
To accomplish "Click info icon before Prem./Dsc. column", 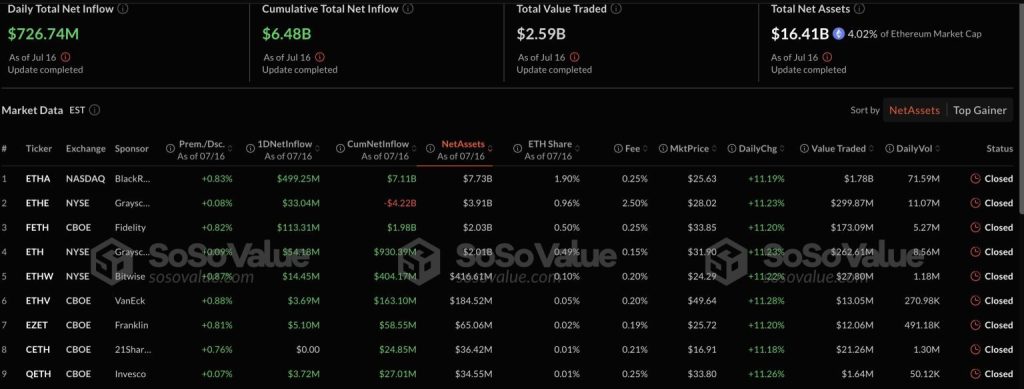I will [171, 148].
